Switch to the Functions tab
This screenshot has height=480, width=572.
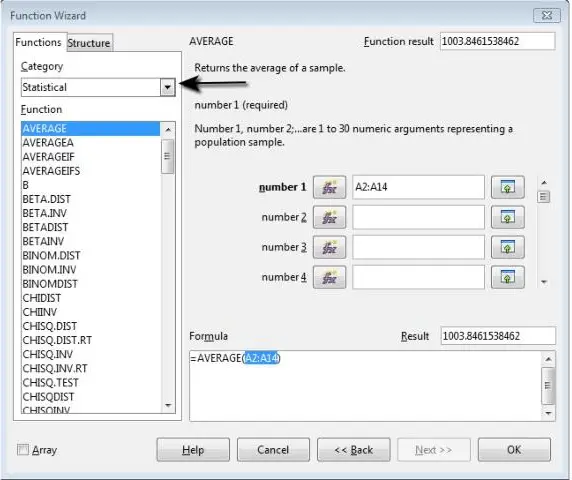[38, 42]
